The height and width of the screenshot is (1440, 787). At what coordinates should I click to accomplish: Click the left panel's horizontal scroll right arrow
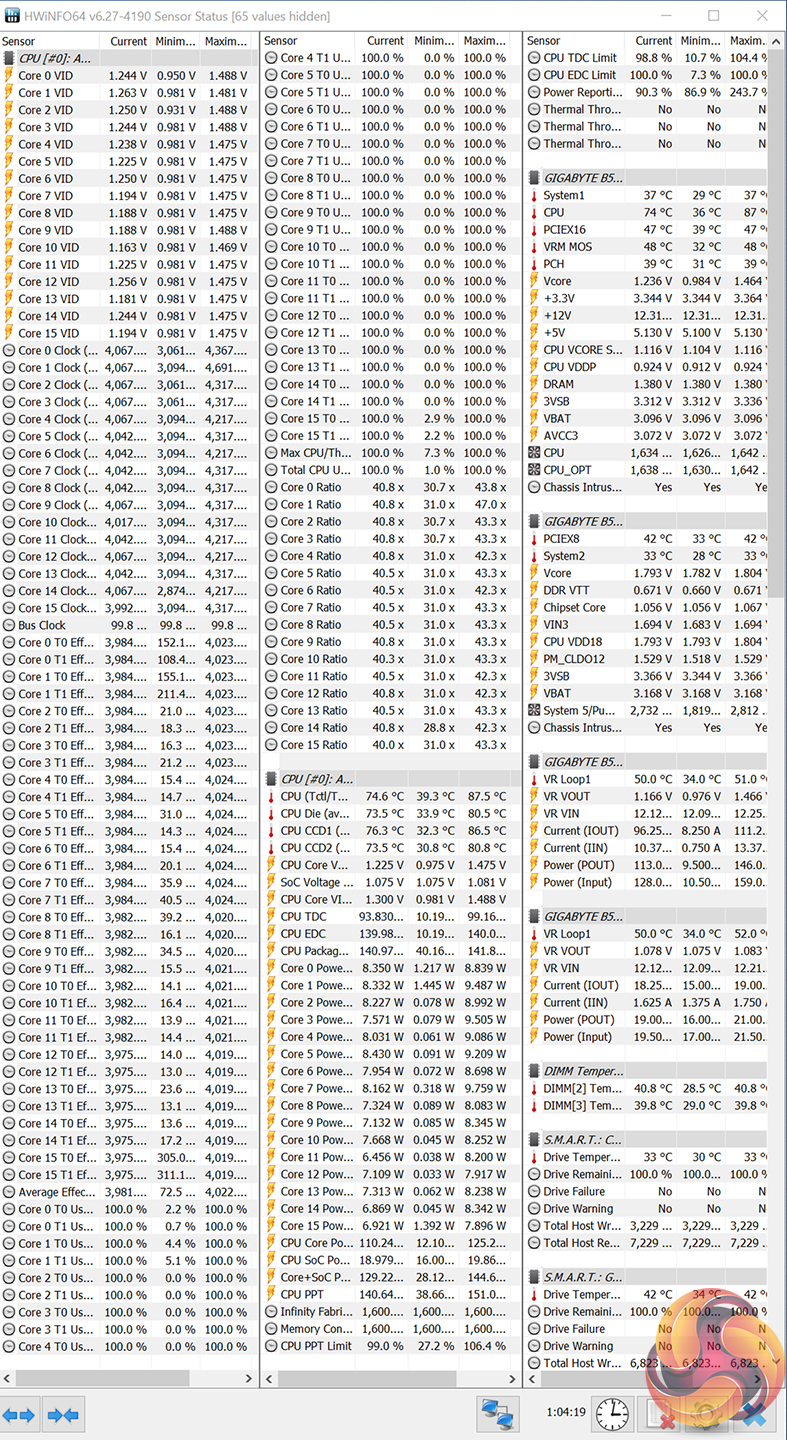[249, 1378]
